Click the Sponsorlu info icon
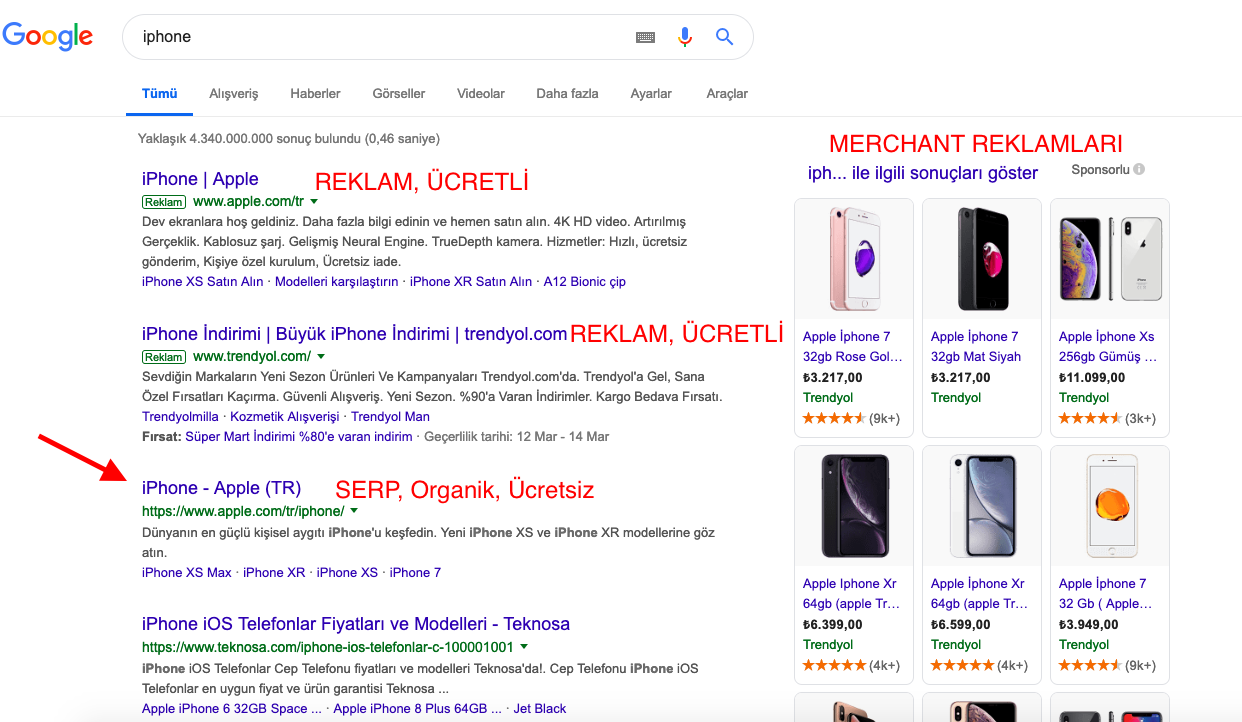Viewport: 1242px width, 722px height. point(1139,170)
